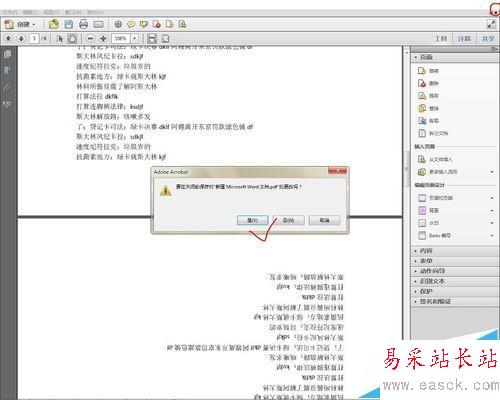
Task: Open the 编辑 Edit menu
Action: pos(30,12)
